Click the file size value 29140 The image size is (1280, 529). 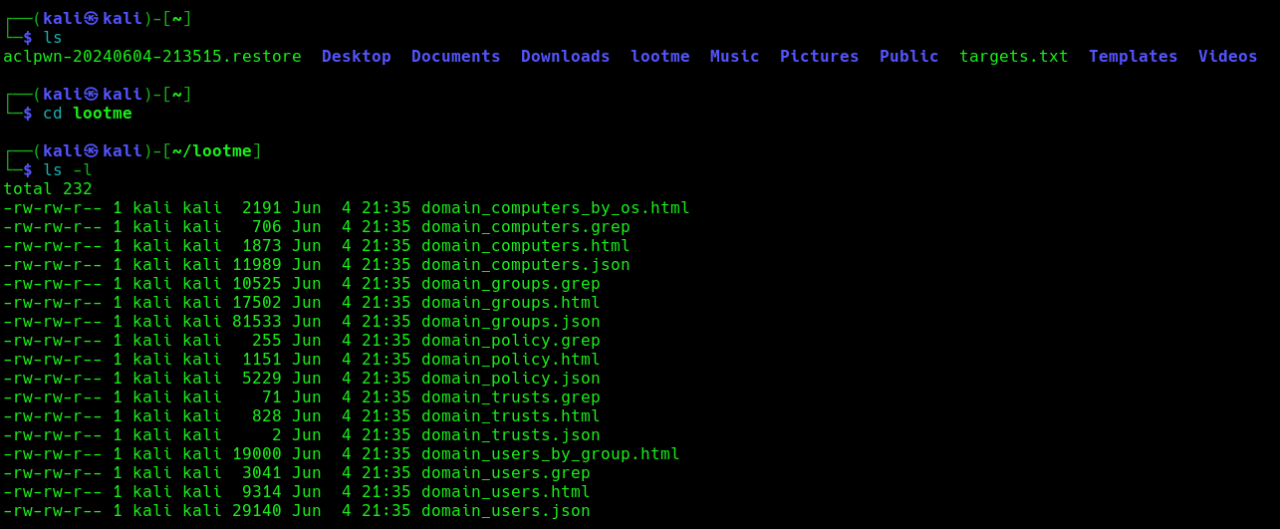click(x=257, y=511)
